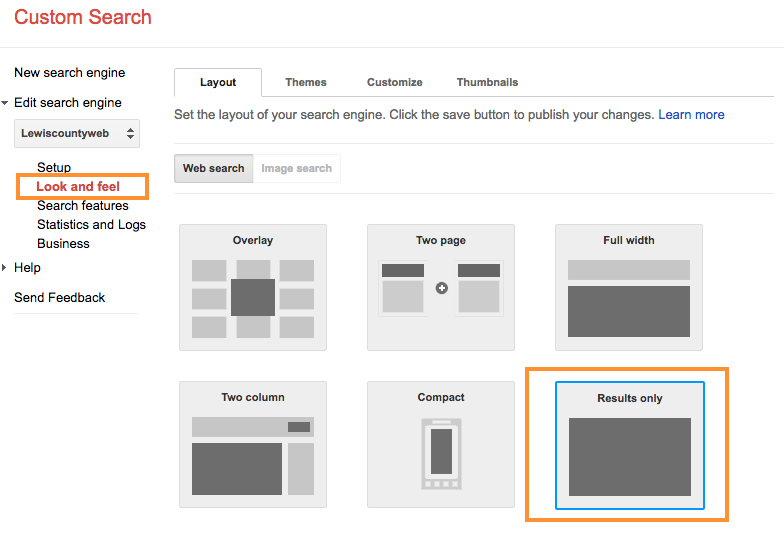Switch to the Layout tab
Image resolution: width=784 pixels, height=537 pixels.
click(x=218, y=82)
